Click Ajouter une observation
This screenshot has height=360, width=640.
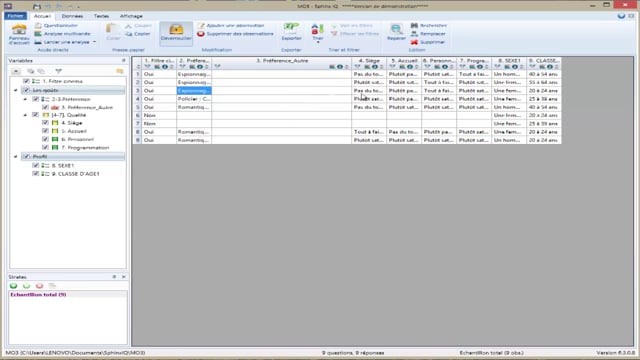click(x=231, y=25)
